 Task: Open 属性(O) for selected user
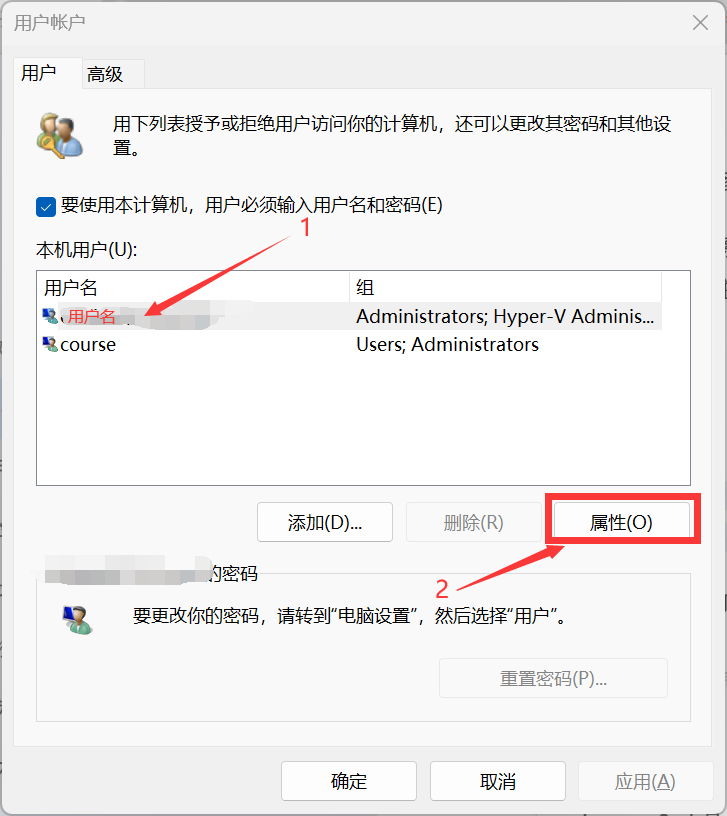(622, 522)
